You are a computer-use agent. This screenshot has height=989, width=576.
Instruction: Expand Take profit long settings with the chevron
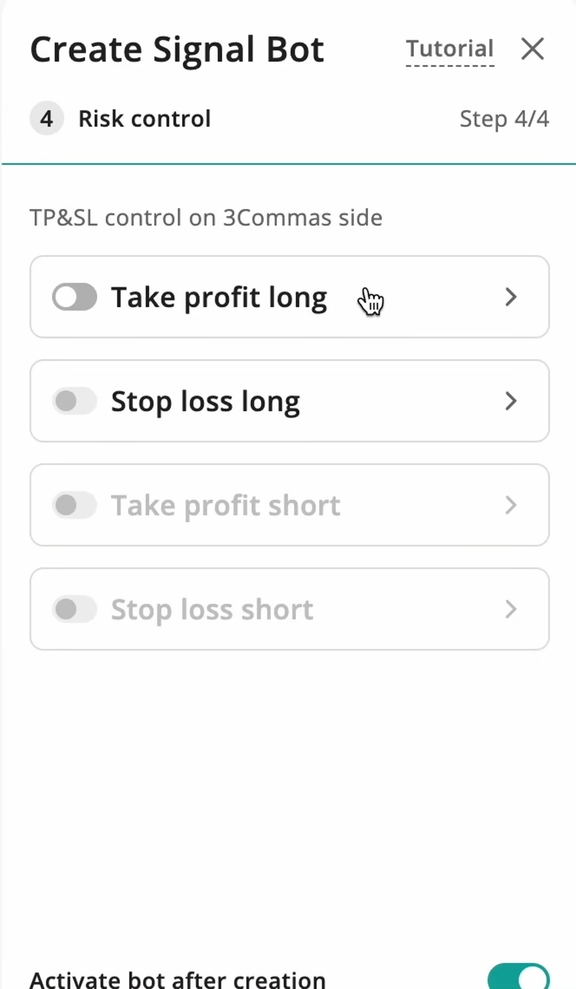pyautogui.click(x=510, y=297)
